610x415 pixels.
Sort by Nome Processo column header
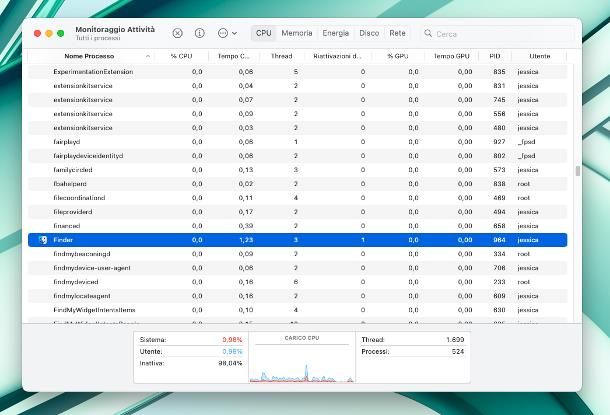[89, 56]
